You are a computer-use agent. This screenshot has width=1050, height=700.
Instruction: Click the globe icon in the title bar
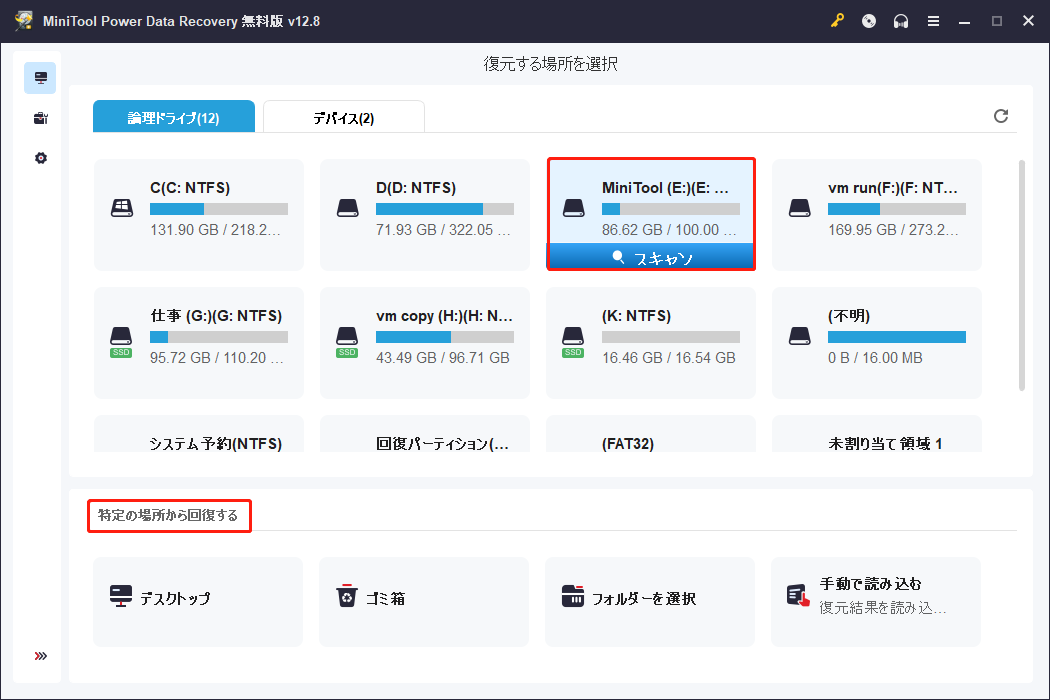click(868, 20)
